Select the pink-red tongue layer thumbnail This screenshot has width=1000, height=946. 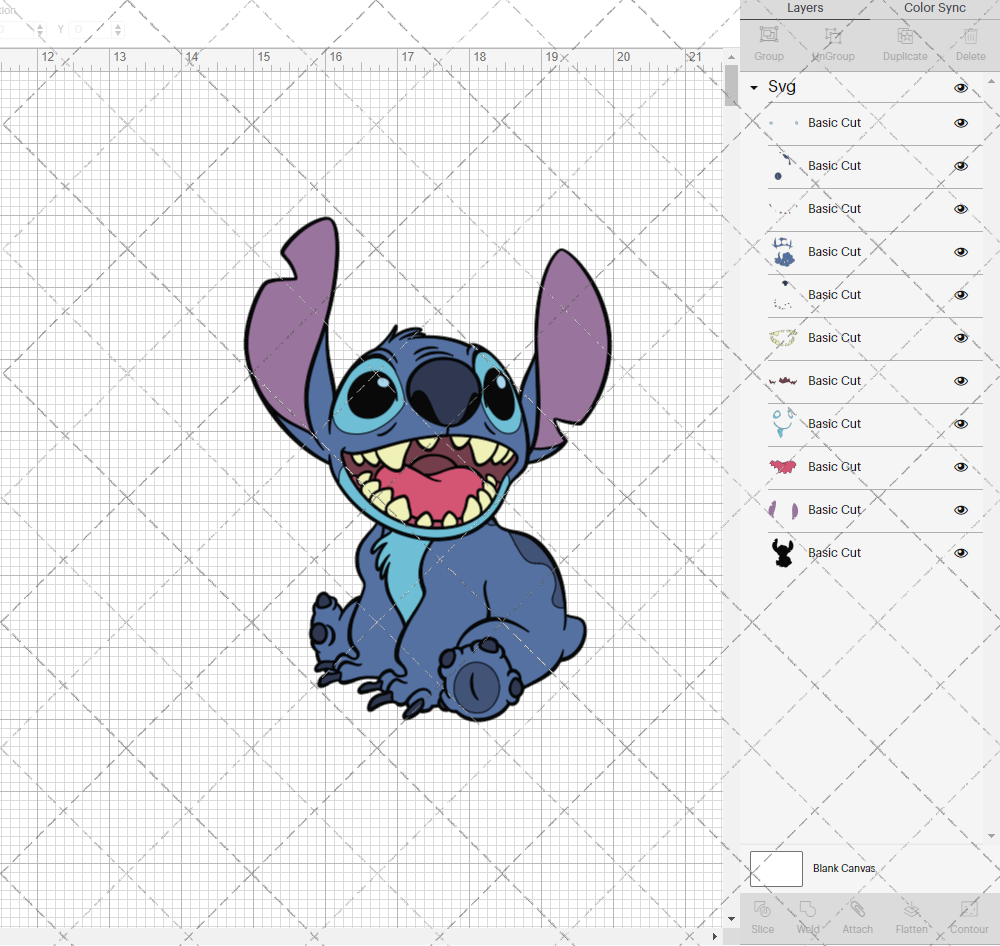pyautogui.click(x=783, y=467)
